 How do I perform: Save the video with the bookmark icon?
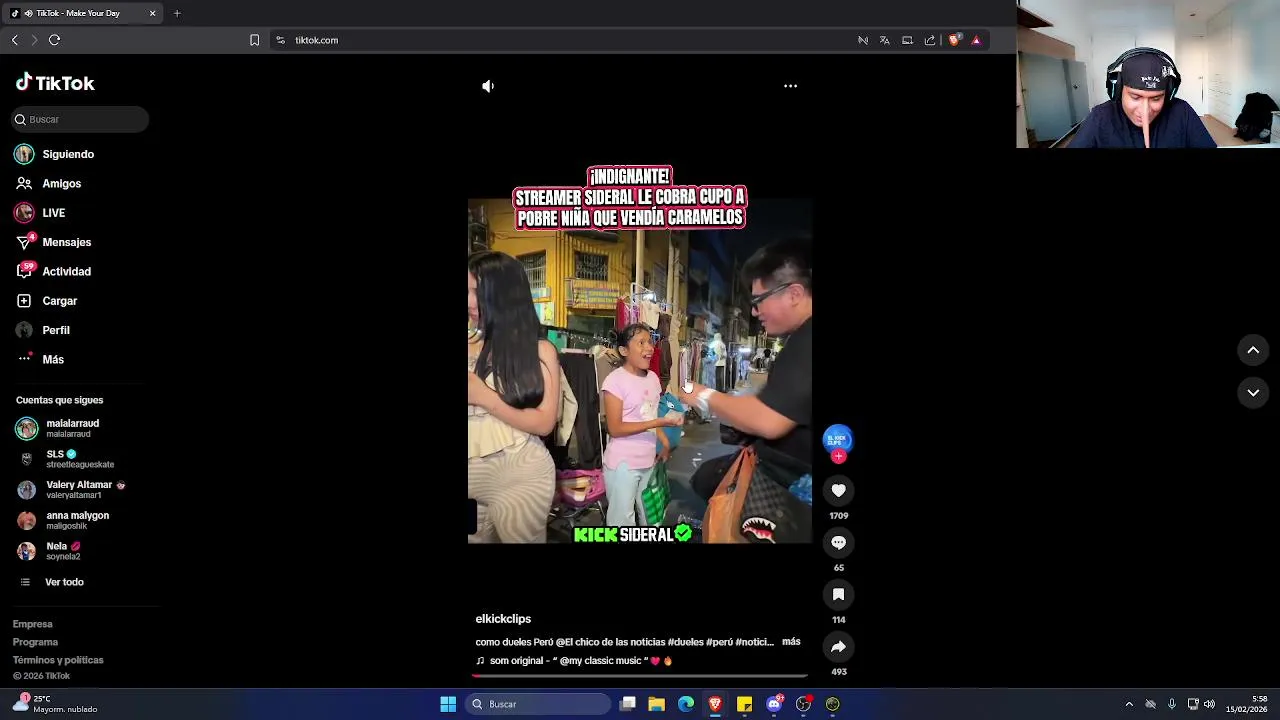pyautogui.click(x=838, y=594)
